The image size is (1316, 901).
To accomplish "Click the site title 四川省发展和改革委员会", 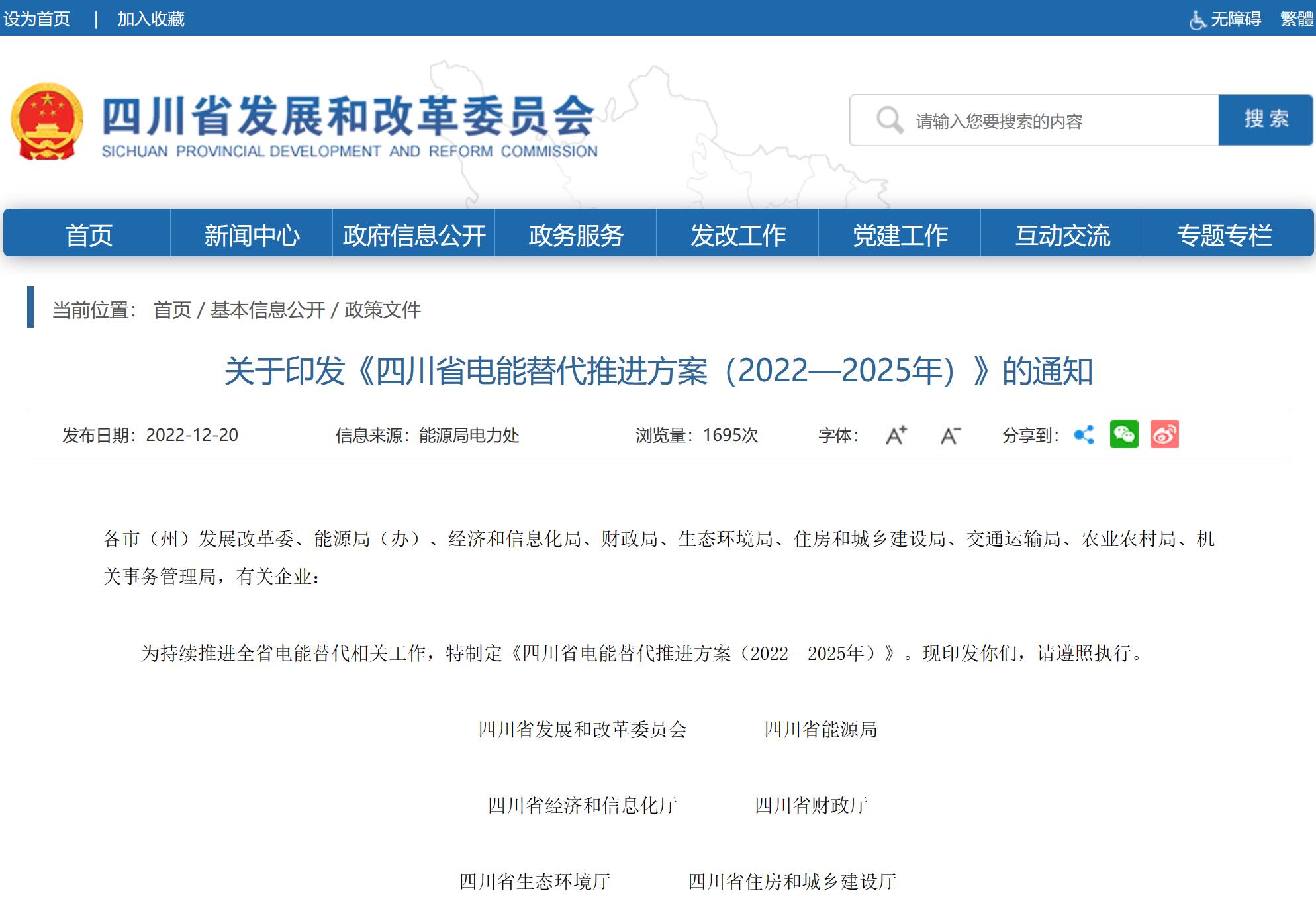I will tap(349, 116).
